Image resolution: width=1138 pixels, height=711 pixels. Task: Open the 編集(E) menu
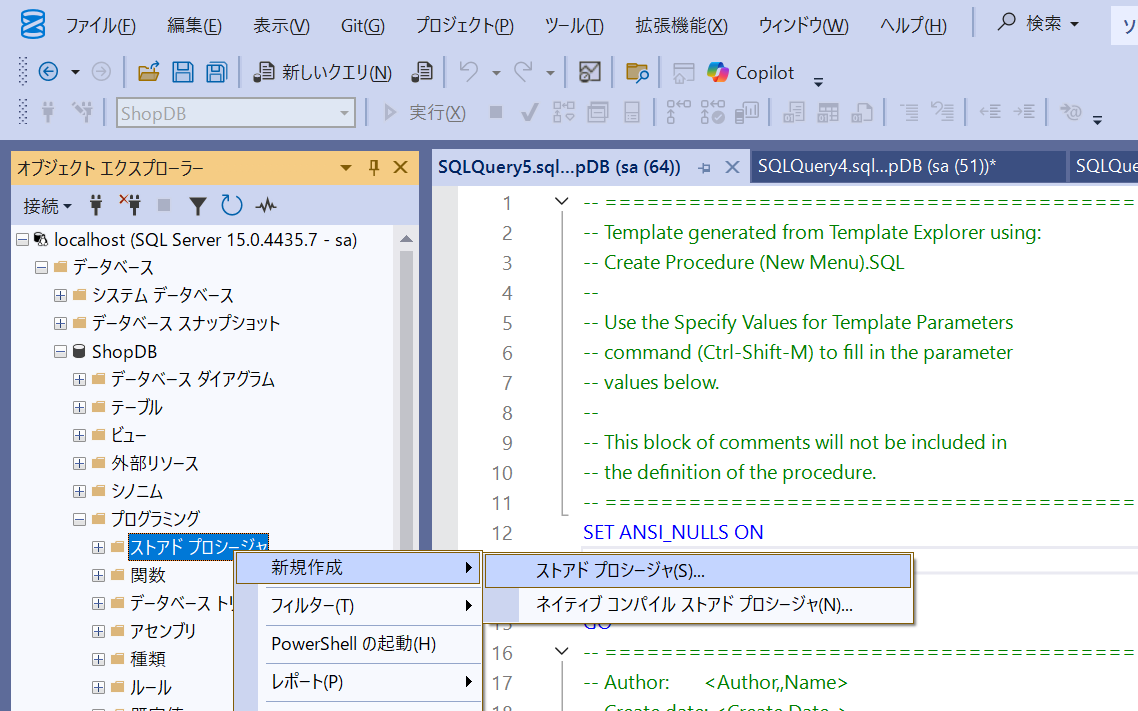(194, 26)
